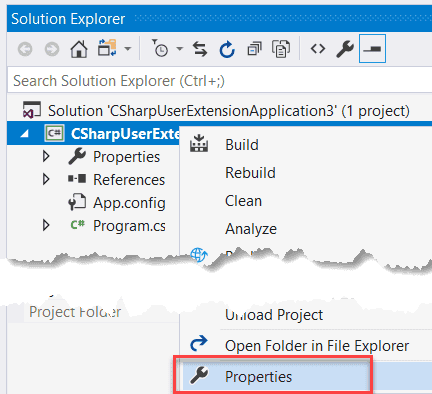
Task: Click the Collapse All icon
Action: 254,49
